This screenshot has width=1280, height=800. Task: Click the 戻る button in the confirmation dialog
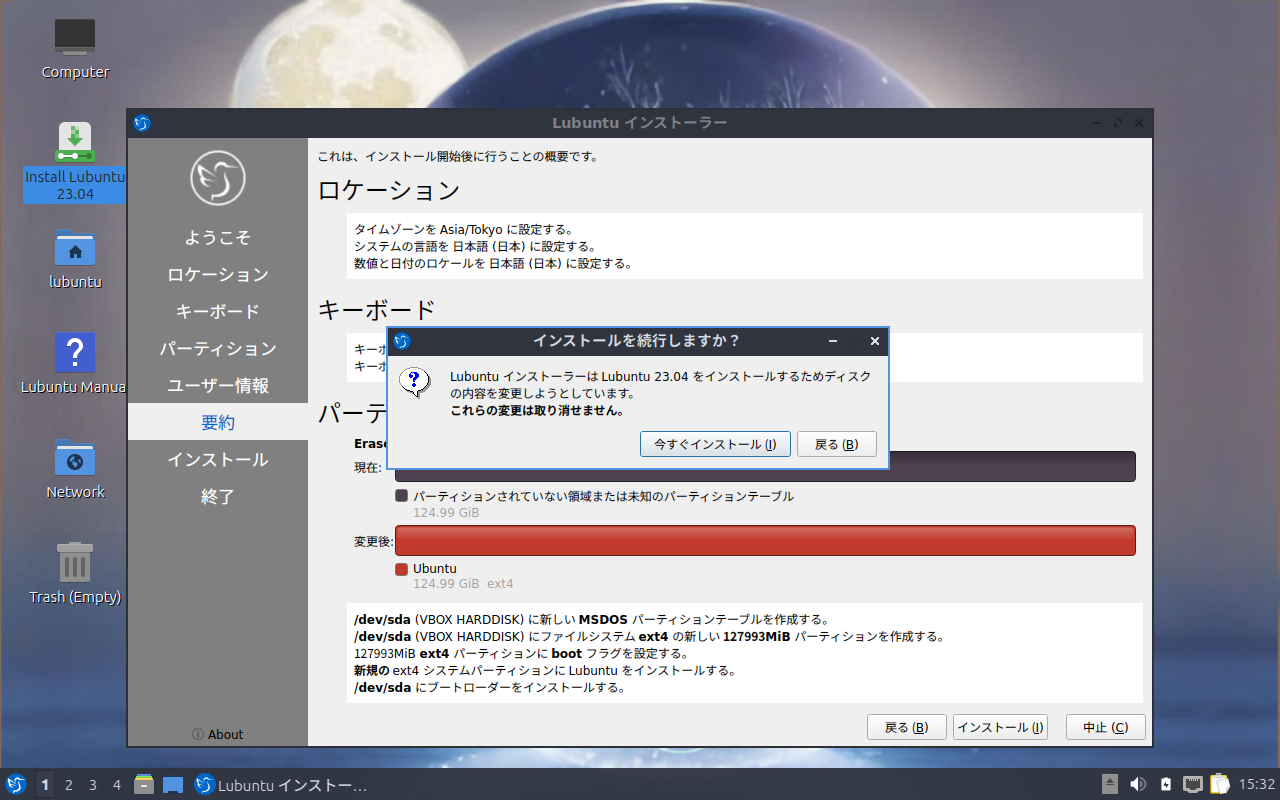click(836, 444)
